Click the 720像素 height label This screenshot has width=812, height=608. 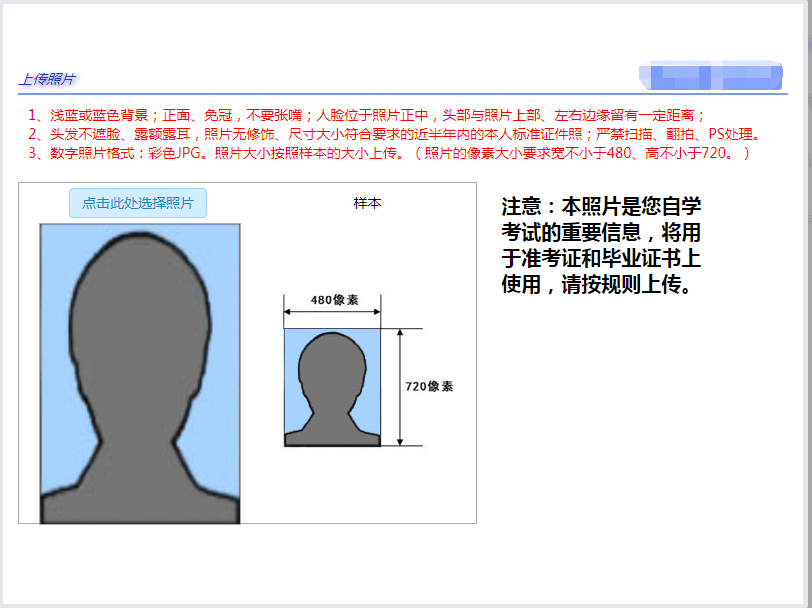pos(429,386)
